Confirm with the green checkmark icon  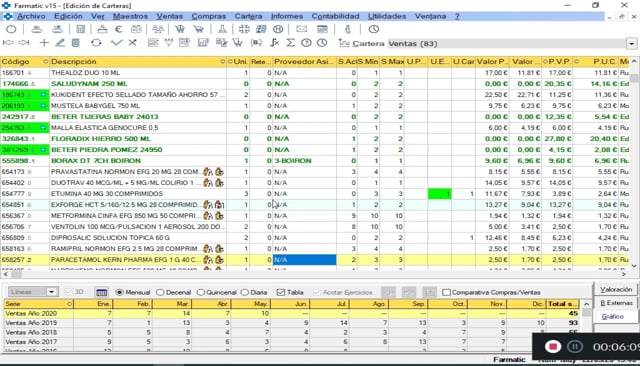tap(117, 43)
